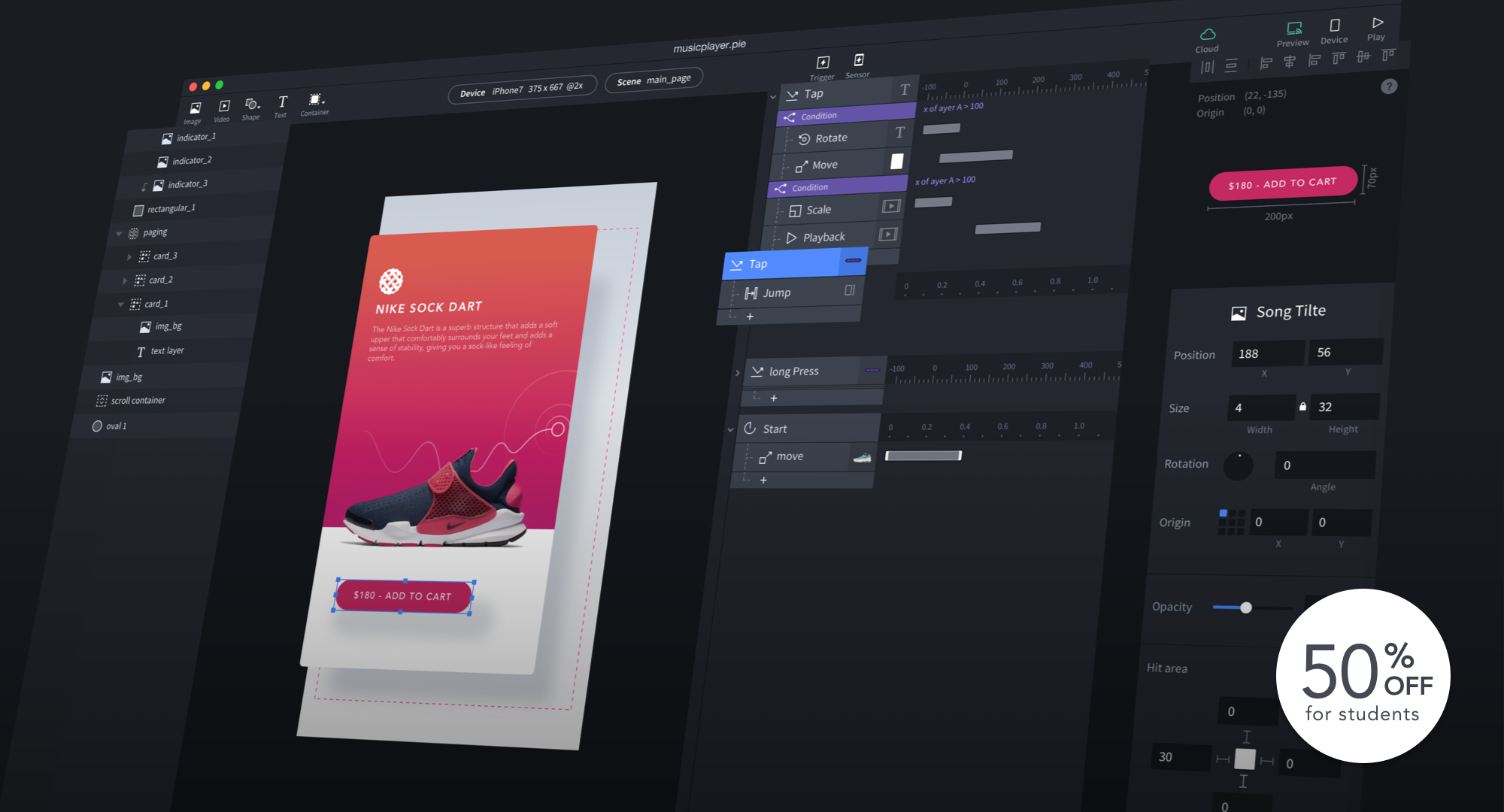This screenshot has height=812, width=1504.
Task: Select the Video tool in toolbar
Action: (x=223, y=109)
